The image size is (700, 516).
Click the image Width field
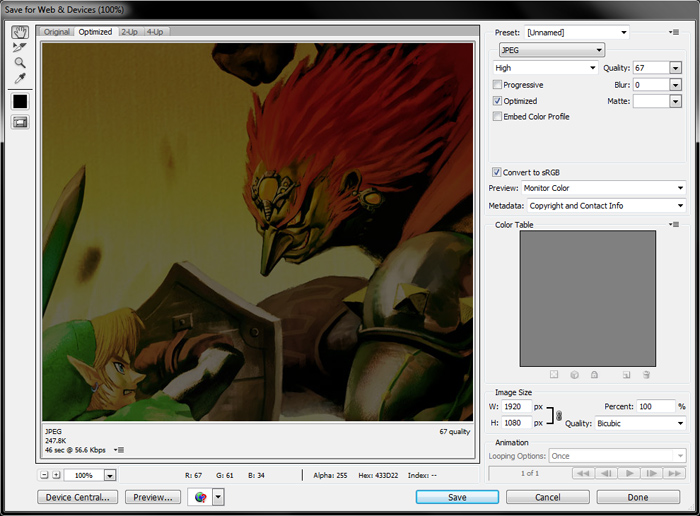[x=517, y=407]
